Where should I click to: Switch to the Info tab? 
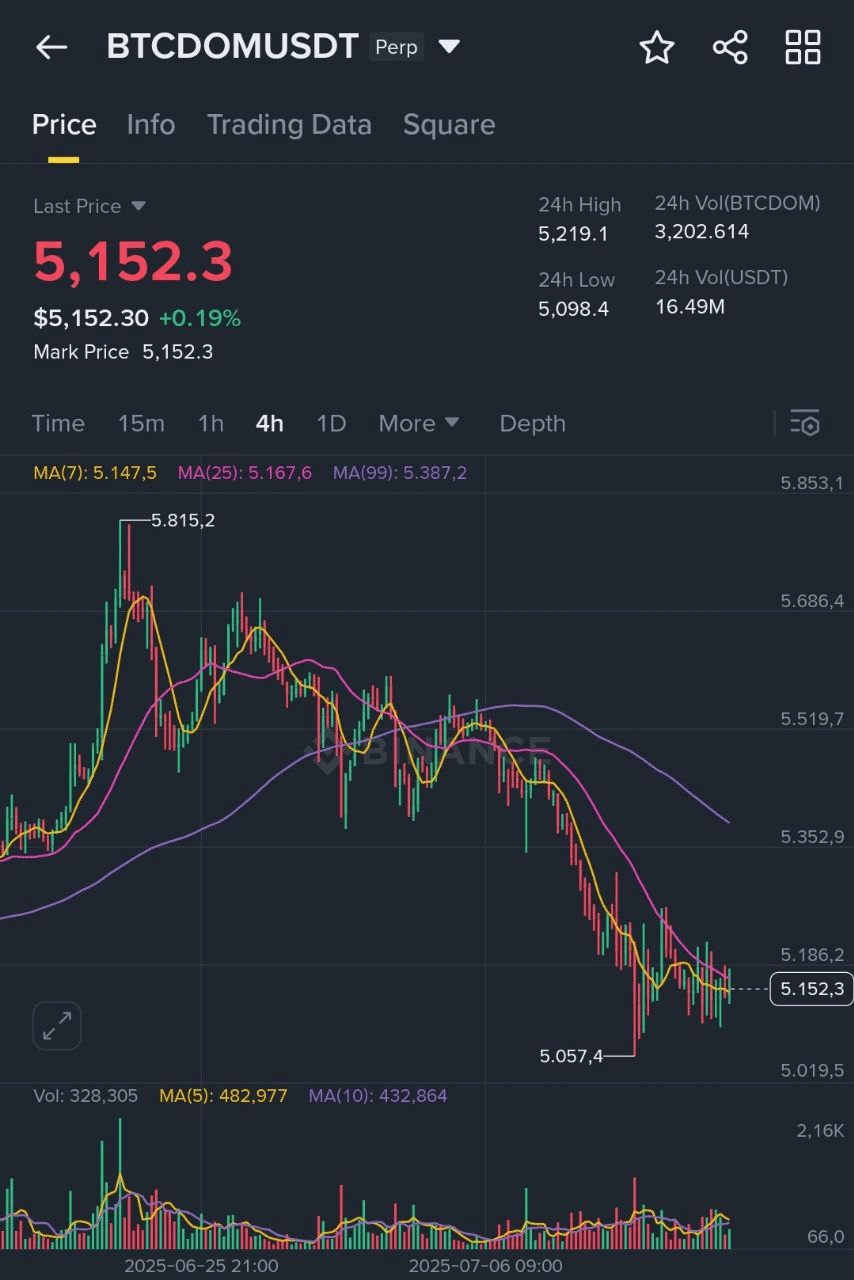(151, 125)
